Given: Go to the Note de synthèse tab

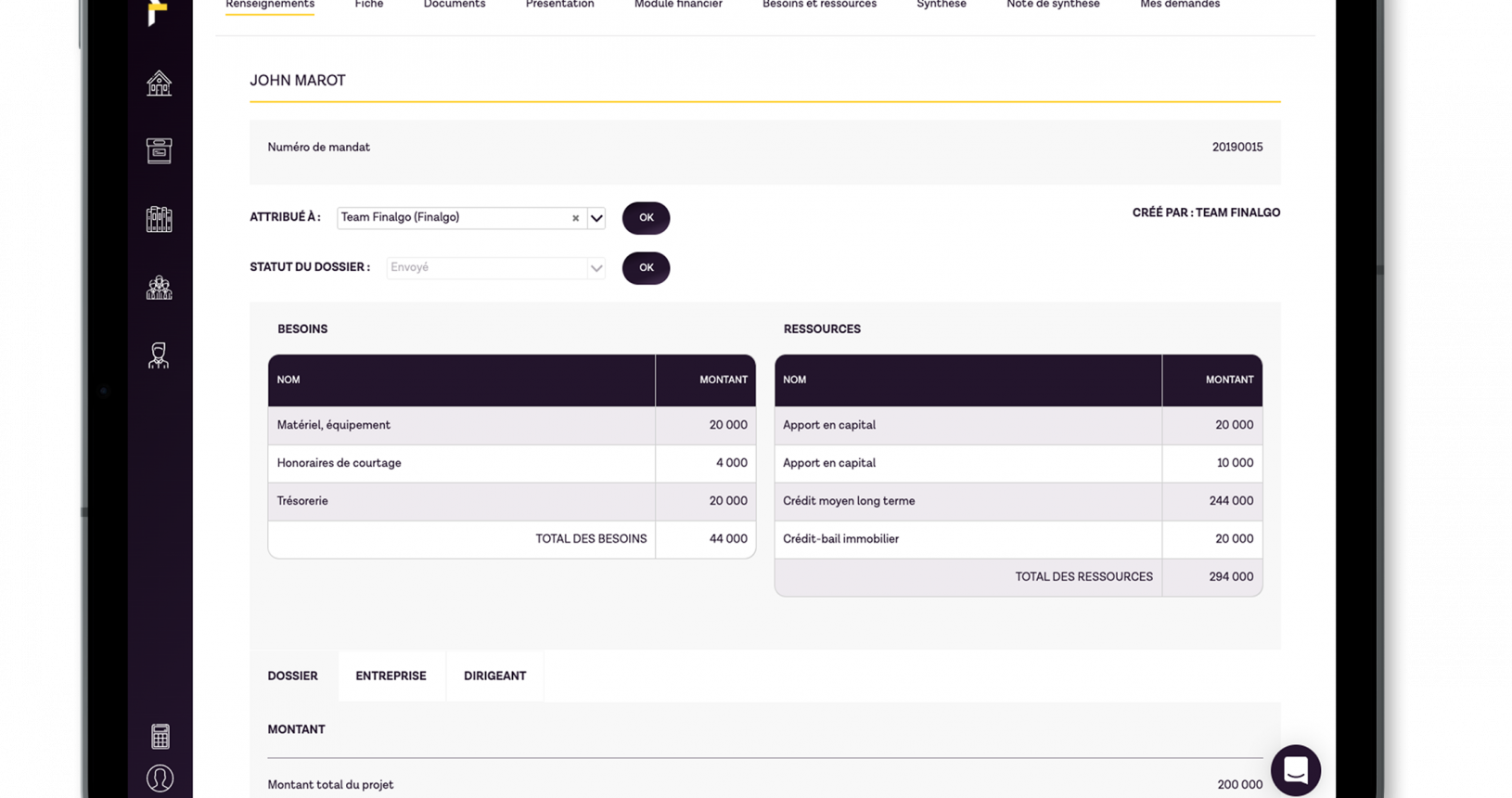Looking at the screenshot, I should pyautogui.click(x=1053, y=6).
